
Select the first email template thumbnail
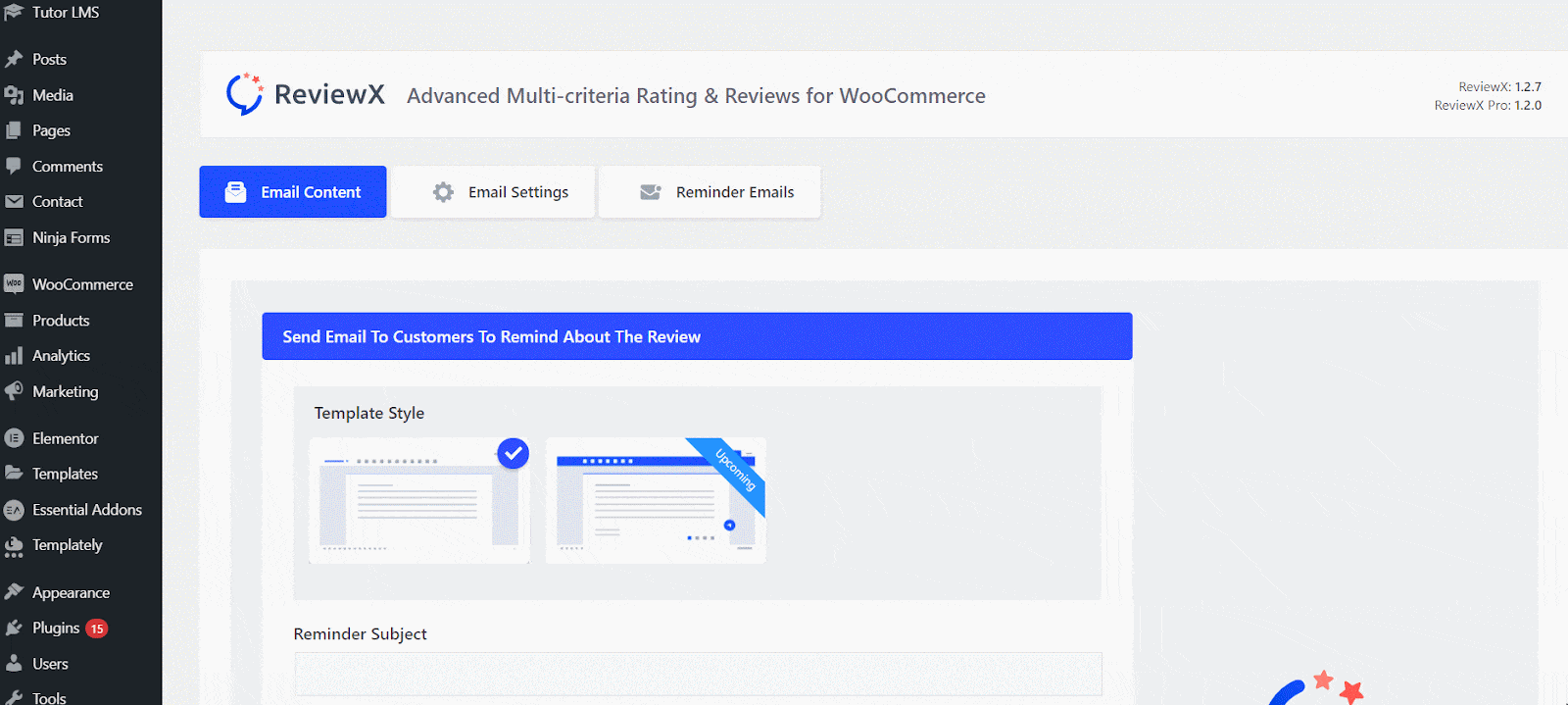pyautogui.click(x=419, y=501)
